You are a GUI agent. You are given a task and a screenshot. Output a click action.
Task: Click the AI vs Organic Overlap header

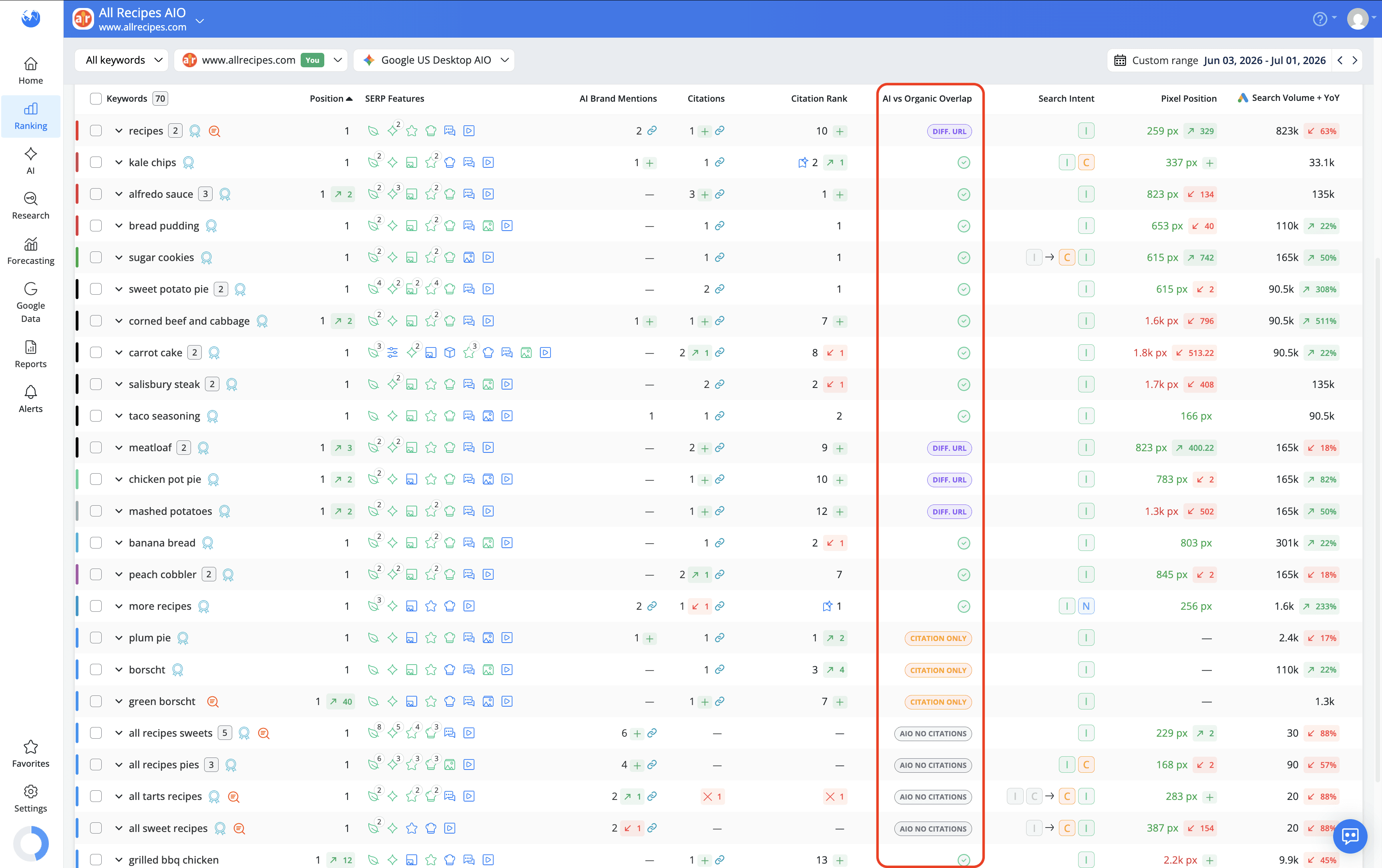(927, 99)
